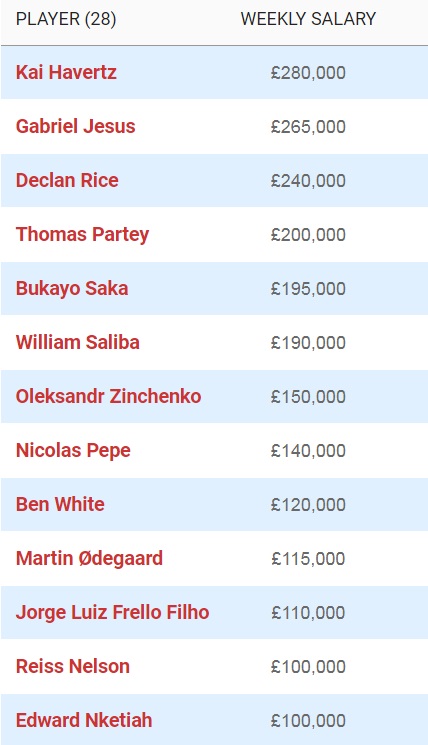Click the £240,000 salary value
Viewport: 428px width, 745px height.
[x=308, y=181]
